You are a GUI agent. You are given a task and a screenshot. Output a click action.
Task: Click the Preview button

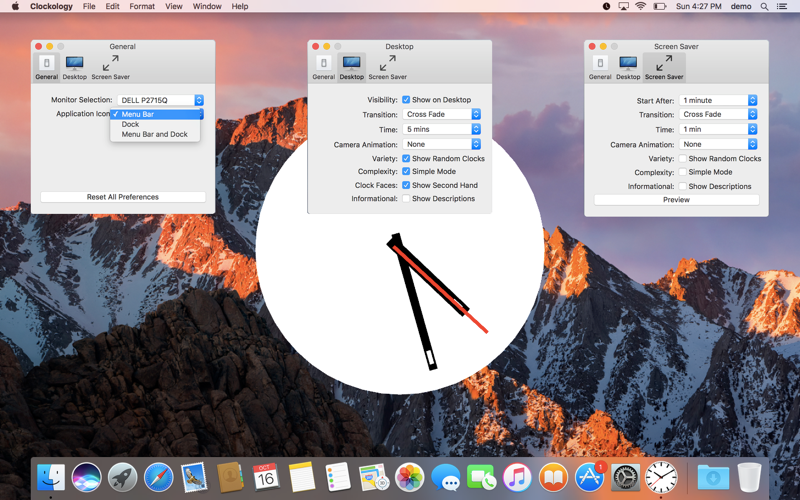pos(676,200)
